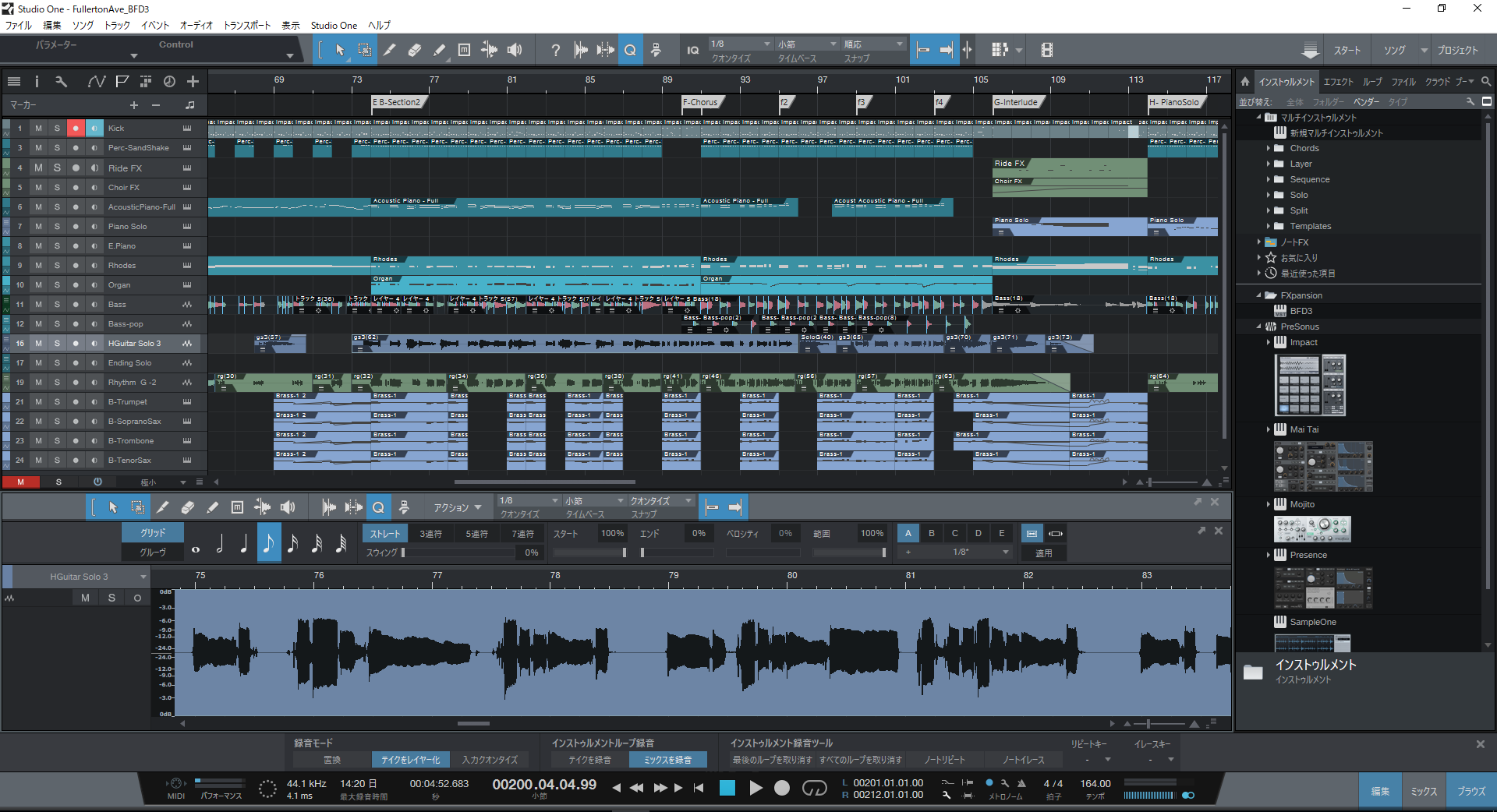The height and width of the screenshot is (812, 1497).
Task: Show automation curve icon above track list
Action: click(x=97, y=81)
